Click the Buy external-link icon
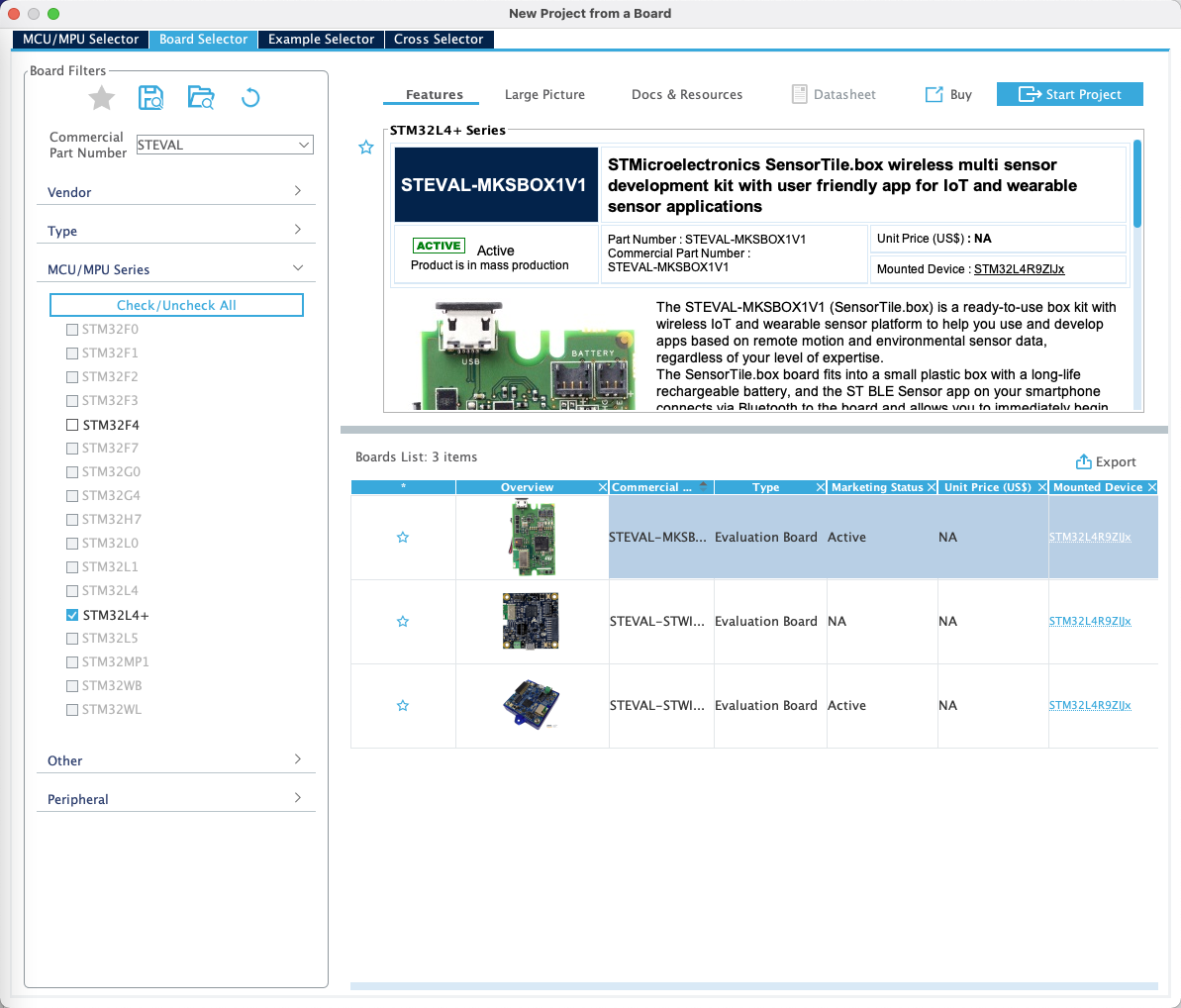The width and height of the screenshot is (1181, 1008). [x=934, y=94]
